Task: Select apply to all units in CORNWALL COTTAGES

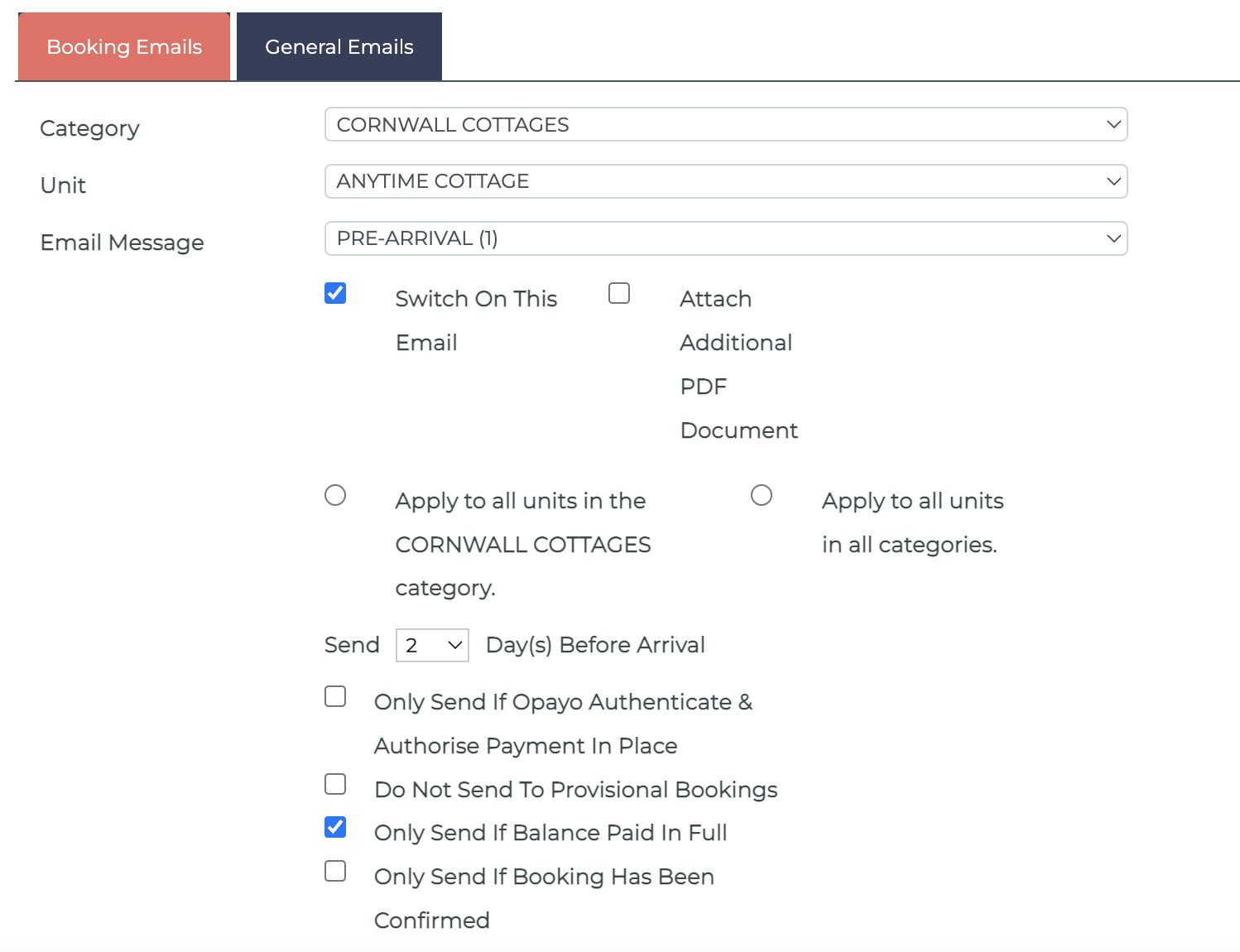Action: coord(334,495)
